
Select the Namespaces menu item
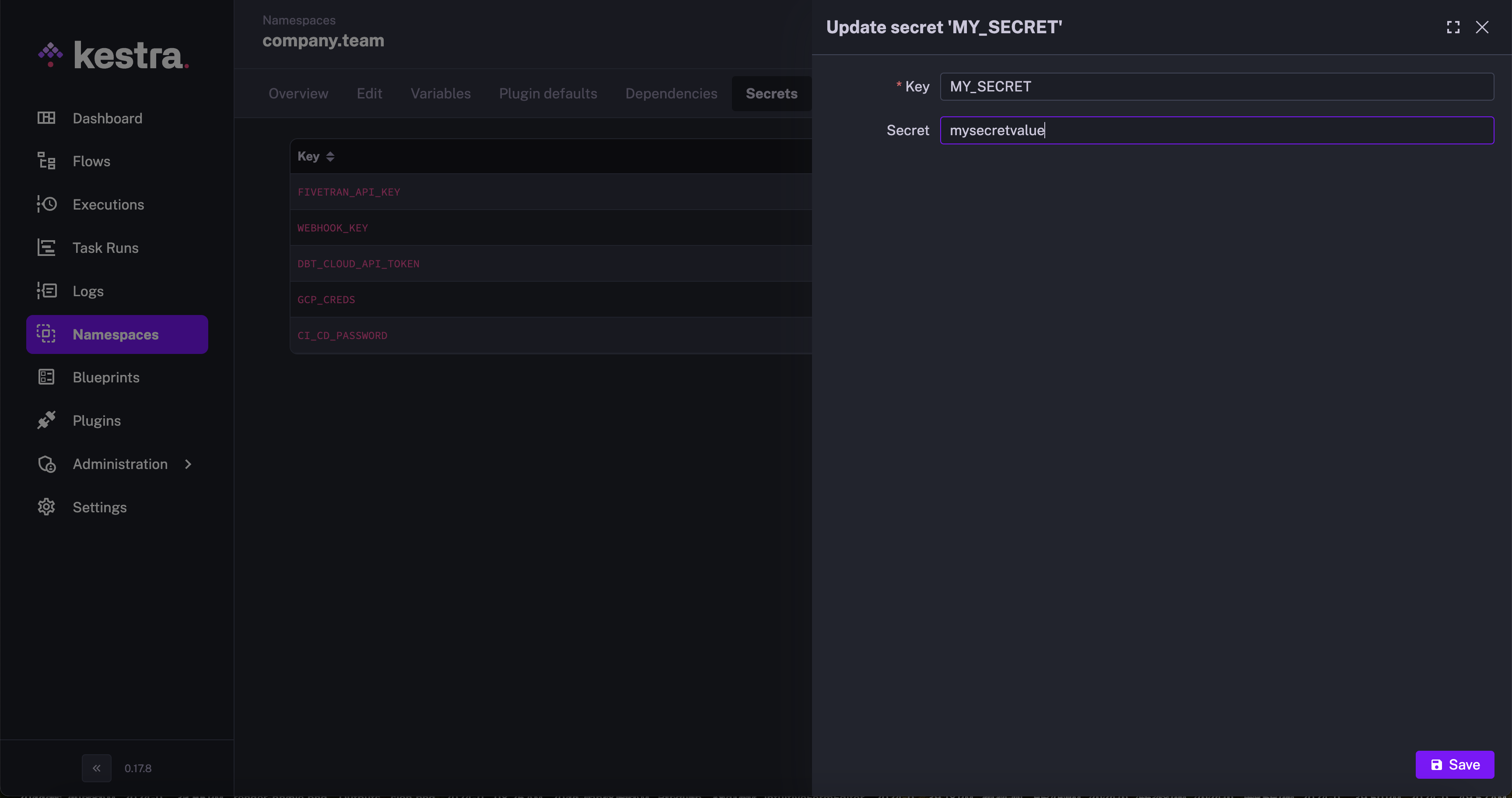click(x=116, y=334)
